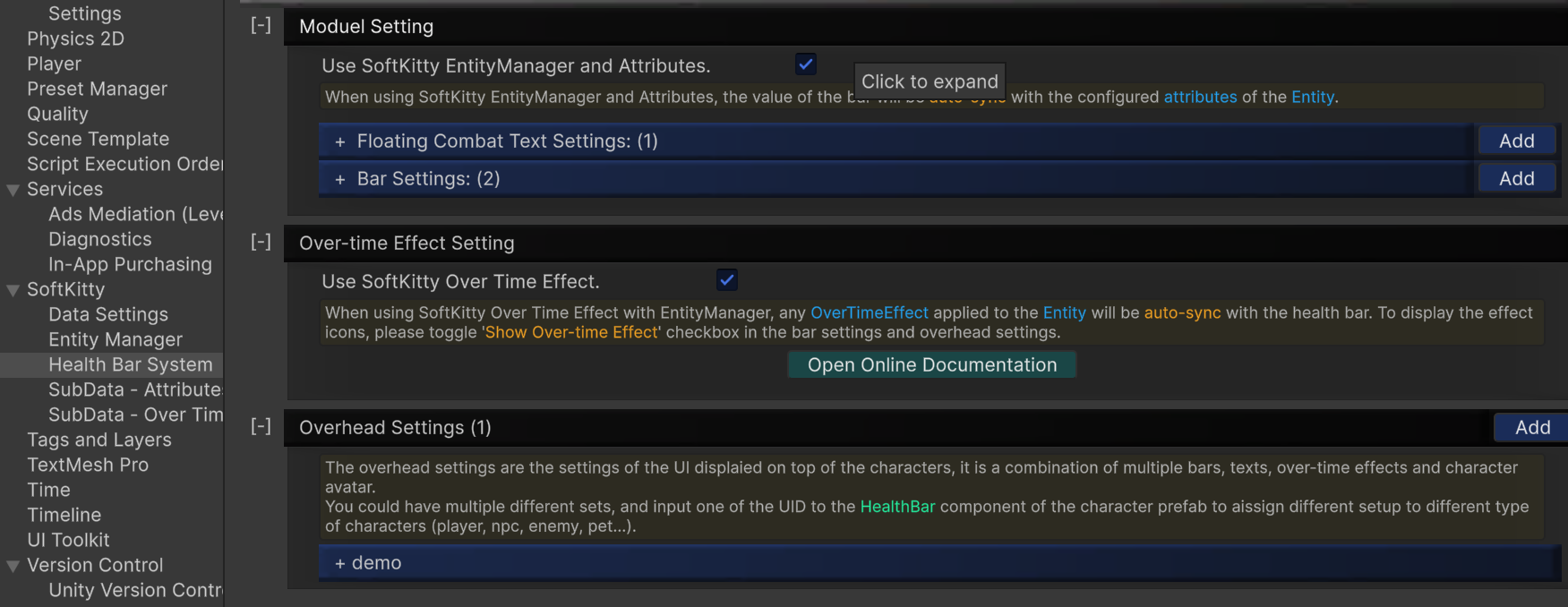This screenshot has width=1568, height=607.
Task: Add a new Bar setting
Action: 1517,178
